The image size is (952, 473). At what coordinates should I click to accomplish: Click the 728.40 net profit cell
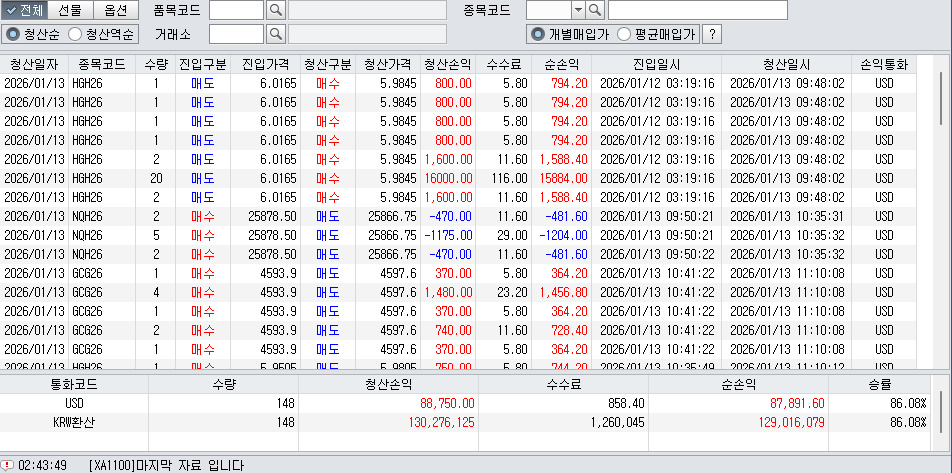point(562,331)
